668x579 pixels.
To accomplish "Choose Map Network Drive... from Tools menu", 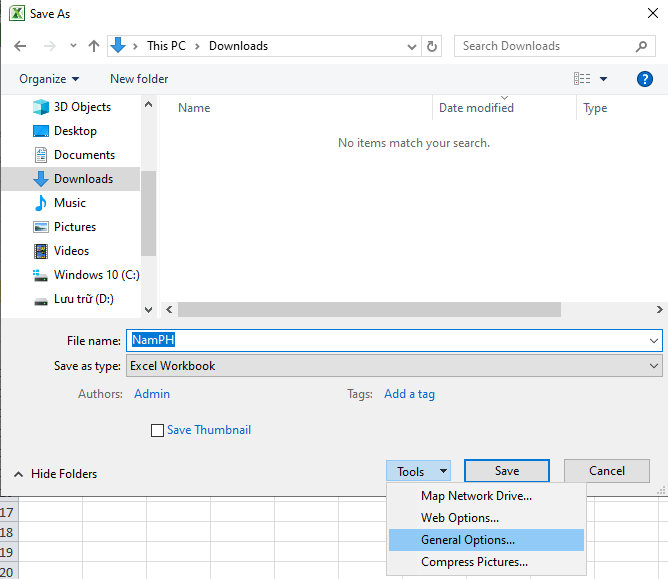I will (x=486, y=496).
